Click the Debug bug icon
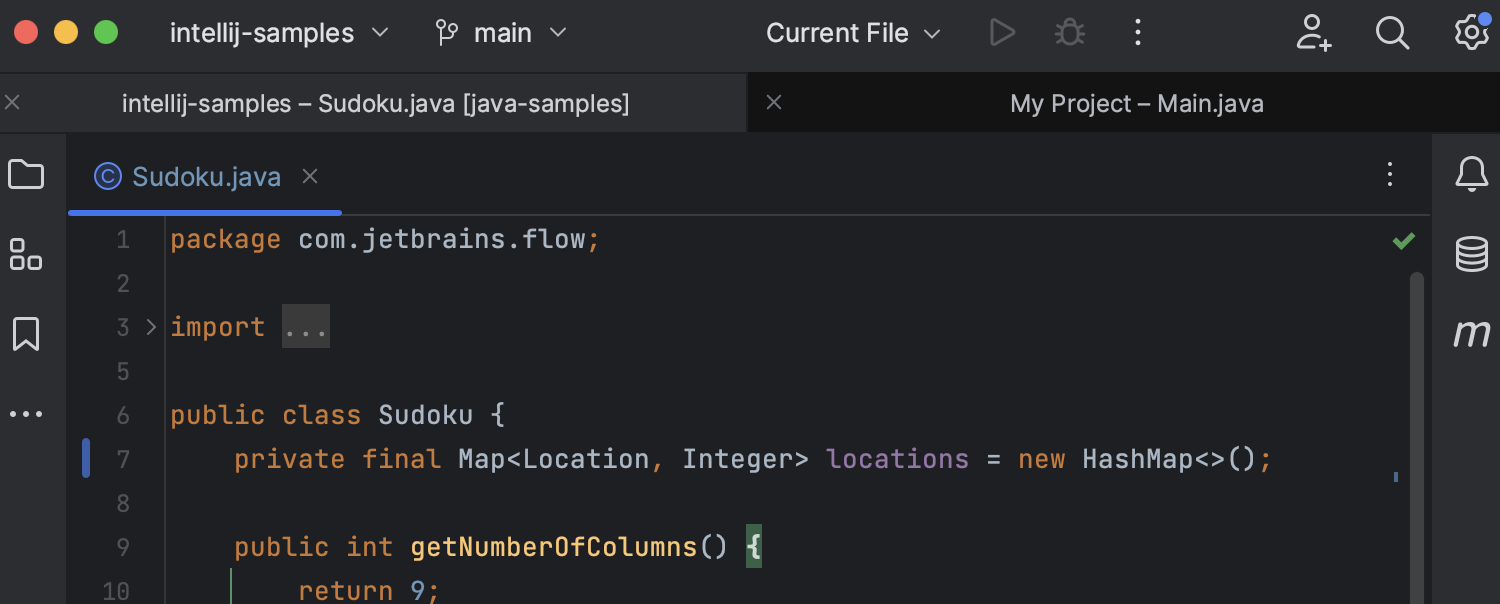1500x604 pixels. point(1070,33)
